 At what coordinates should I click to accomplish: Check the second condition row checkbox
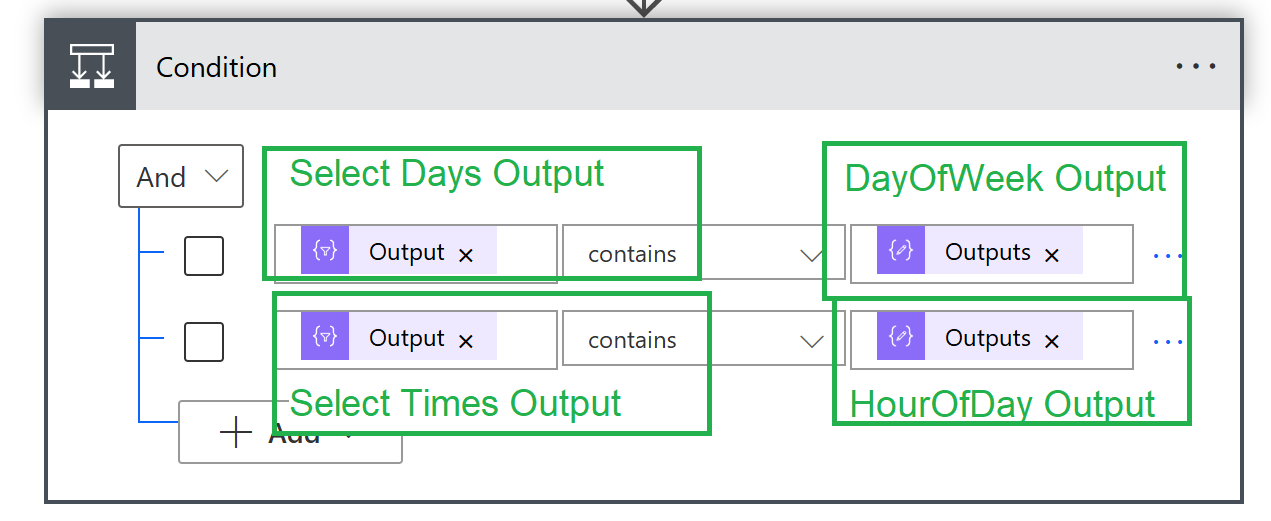tap(204, 342)
